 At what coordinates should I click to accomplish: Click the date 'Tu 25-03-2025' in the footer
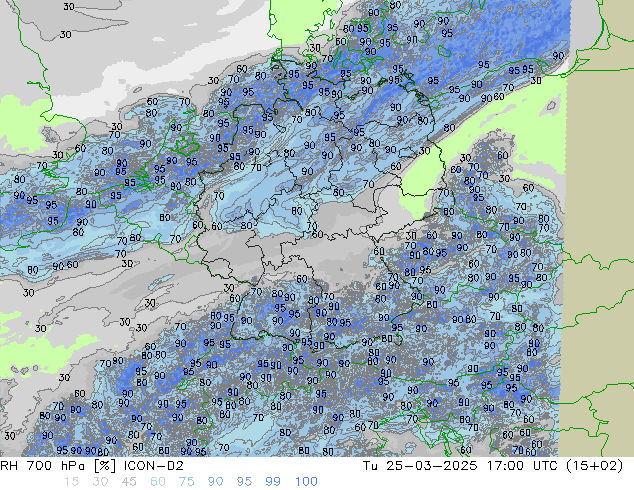(x=420, y=466)
